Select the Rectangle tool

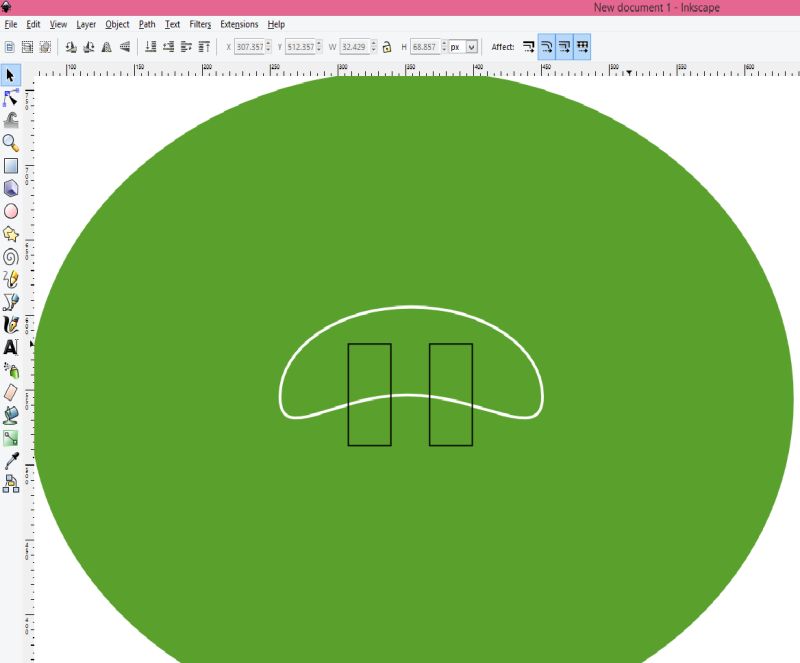[13, 165]
